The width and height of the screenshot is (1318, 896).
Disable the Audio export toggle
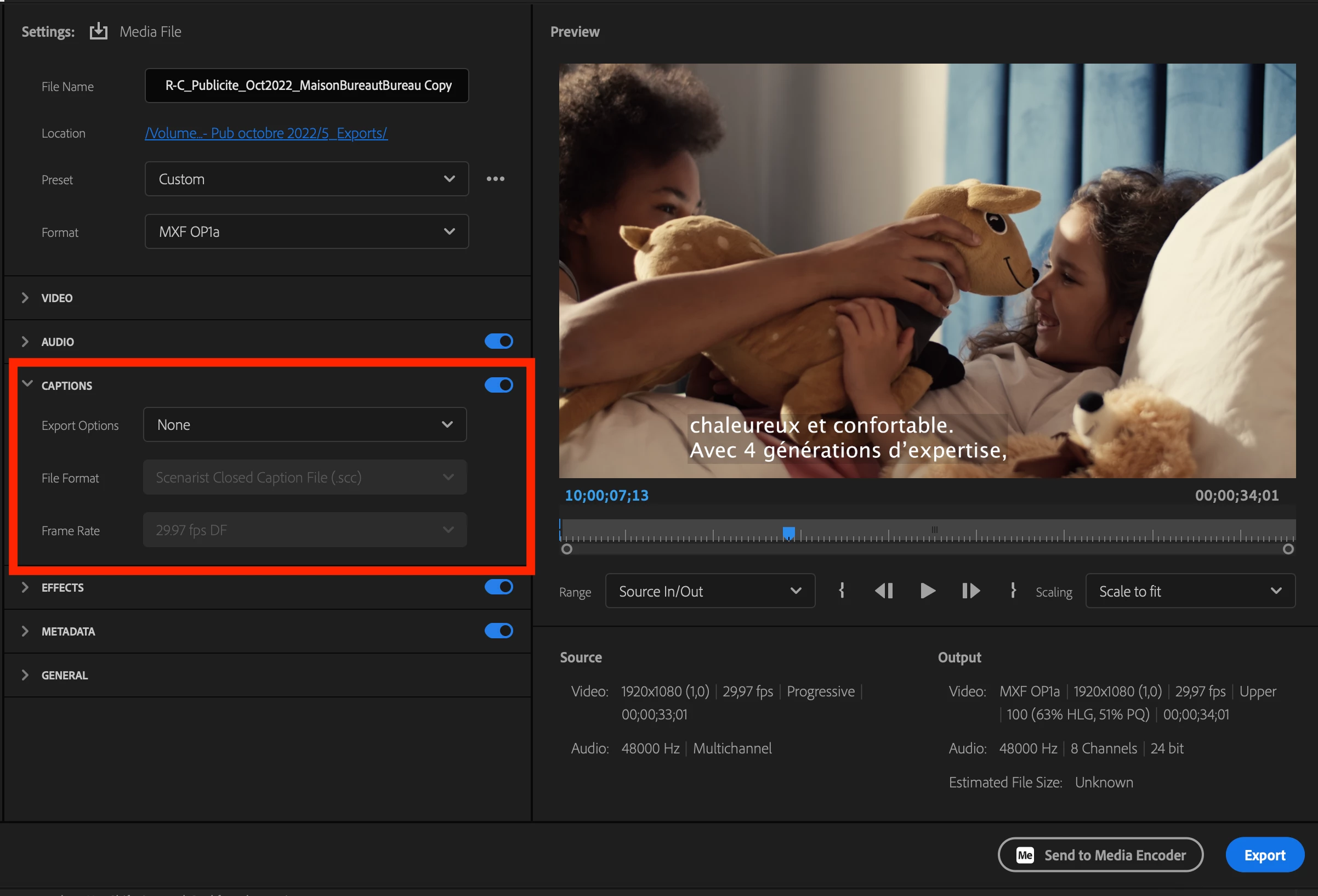click(x=498, y=342)
